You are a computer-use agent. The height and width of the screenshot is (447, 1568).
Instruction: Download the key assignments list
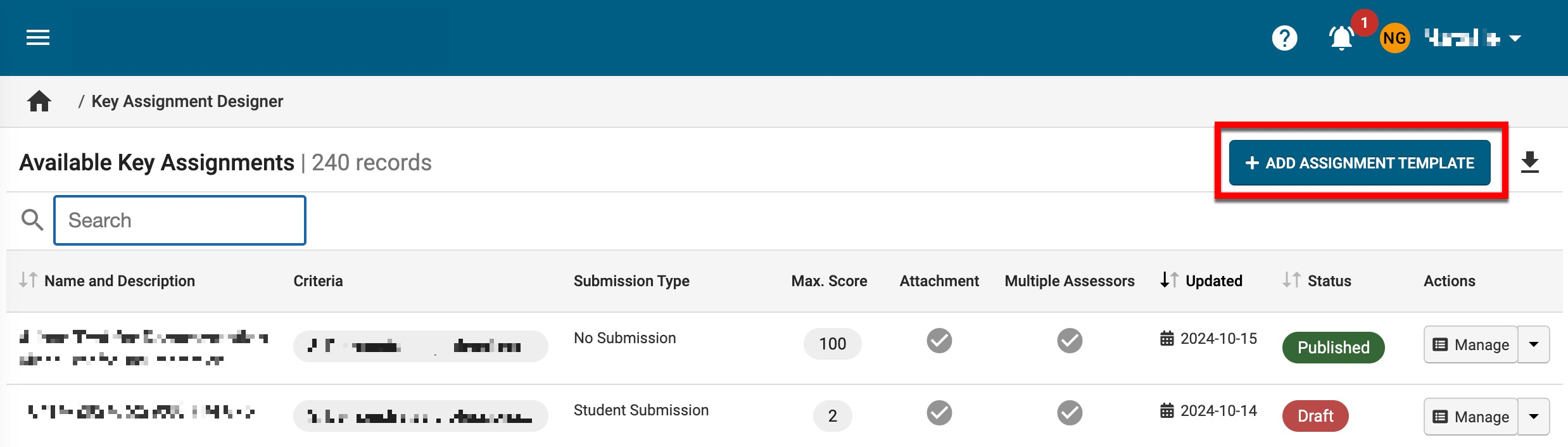1529,163
